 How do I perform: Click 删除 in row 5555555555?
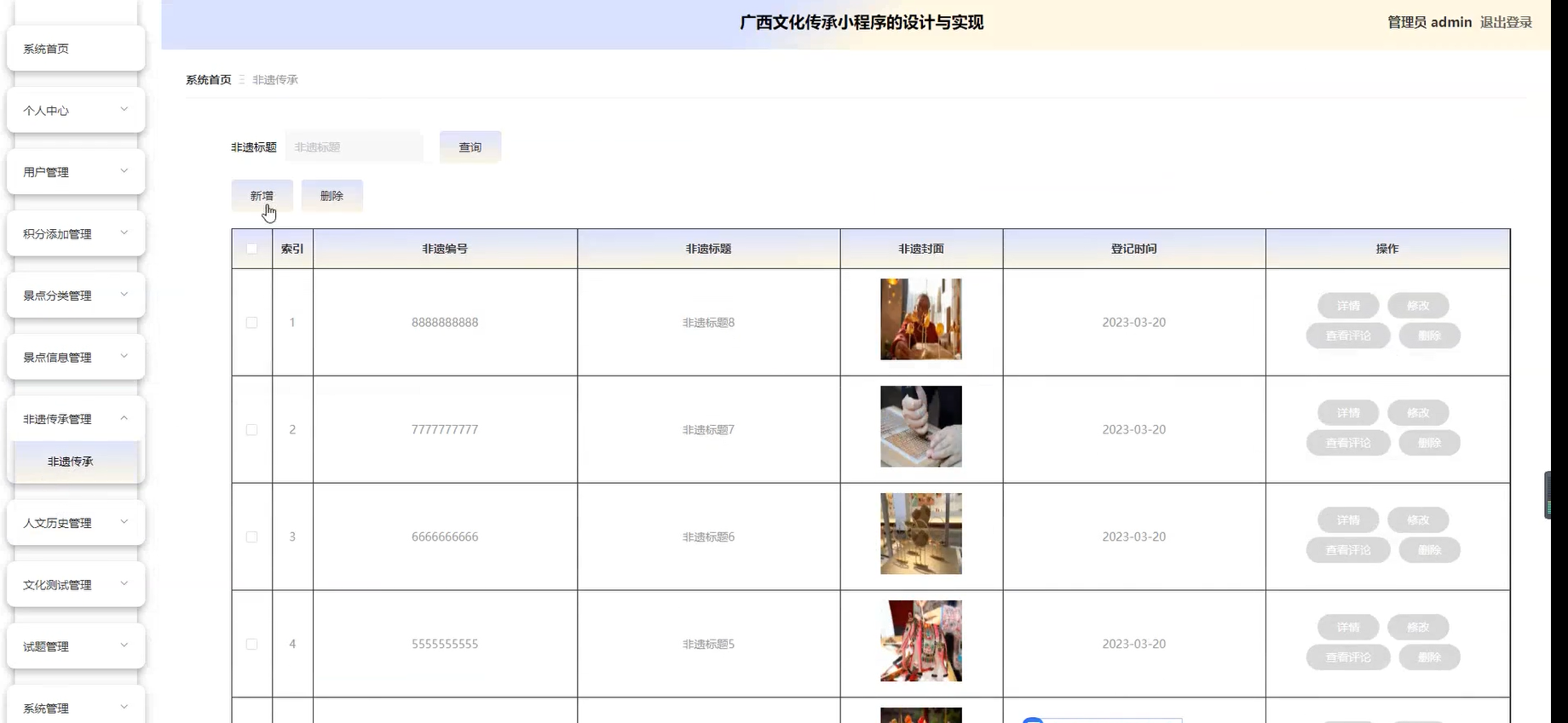[1429, 657]
